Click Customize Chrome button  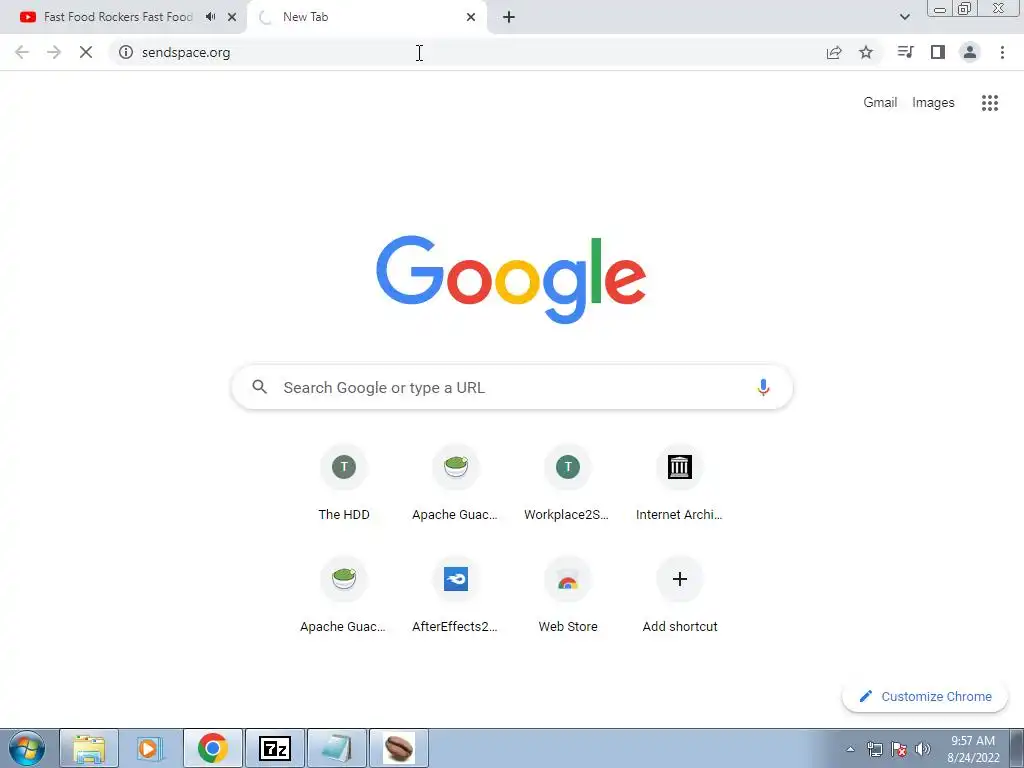[925, 697]
